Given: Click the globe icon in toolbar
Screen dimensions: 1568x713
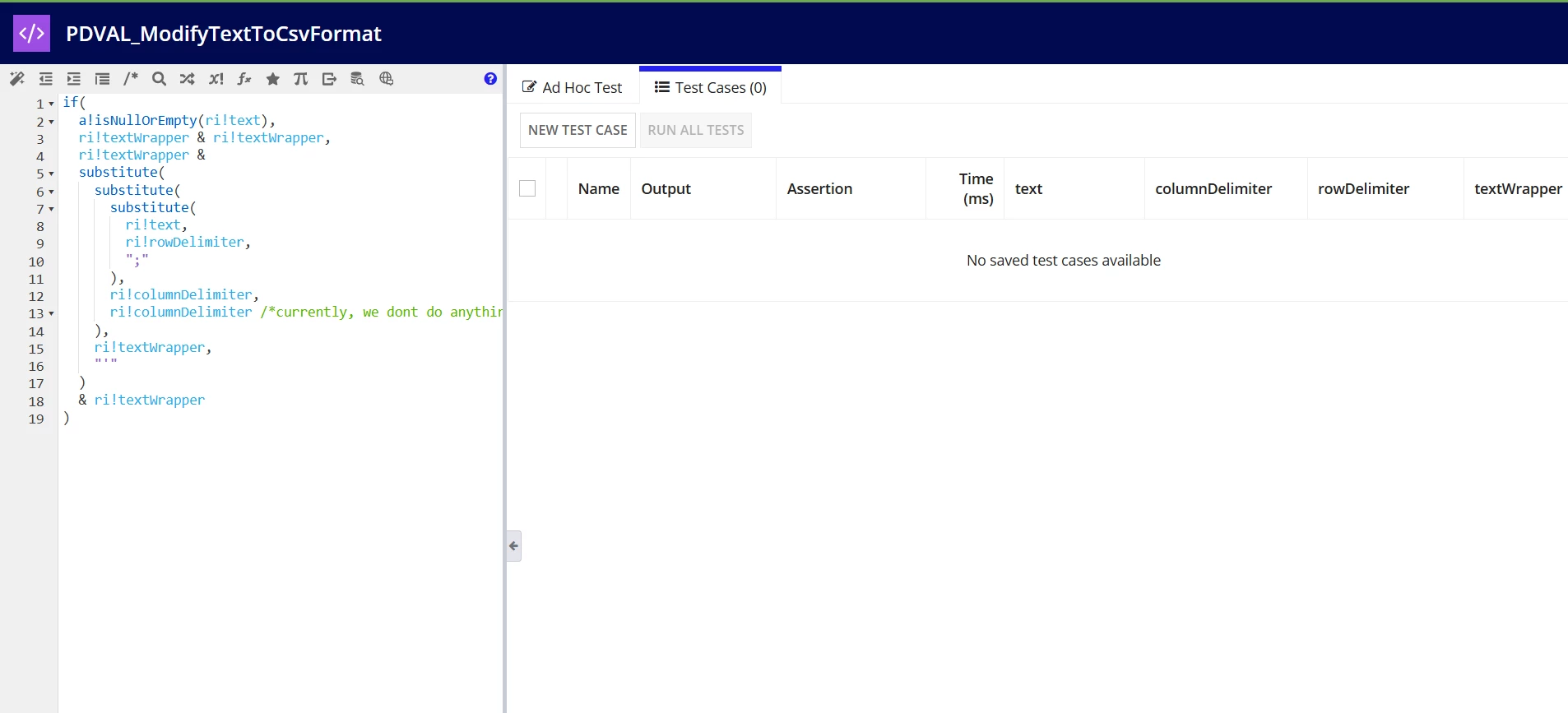Looking at the screenshot, I should [387, 79].
